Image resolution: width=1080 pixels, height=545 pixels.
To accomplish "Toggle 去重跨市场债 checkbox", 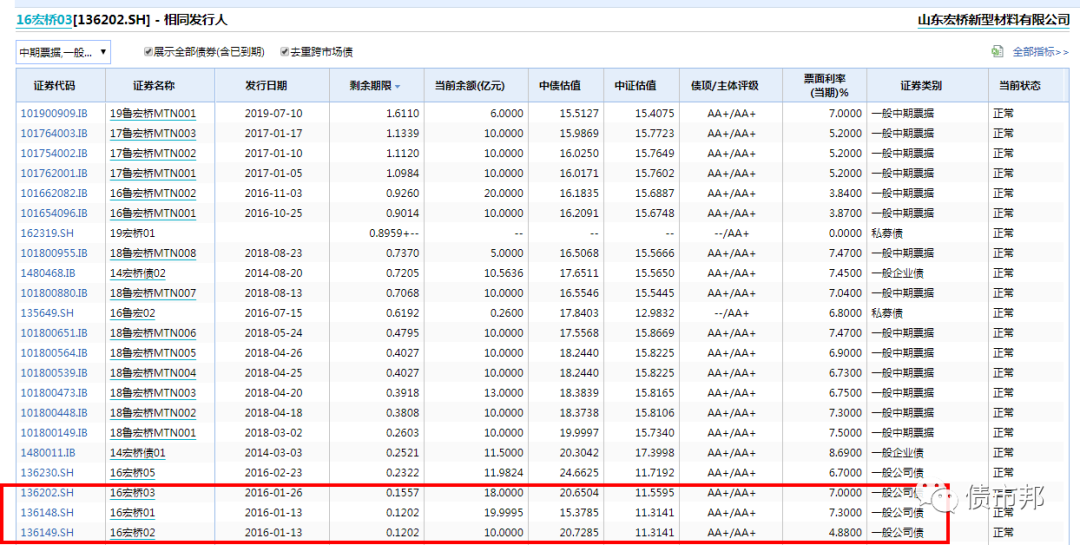I will (x=285, y=52).
